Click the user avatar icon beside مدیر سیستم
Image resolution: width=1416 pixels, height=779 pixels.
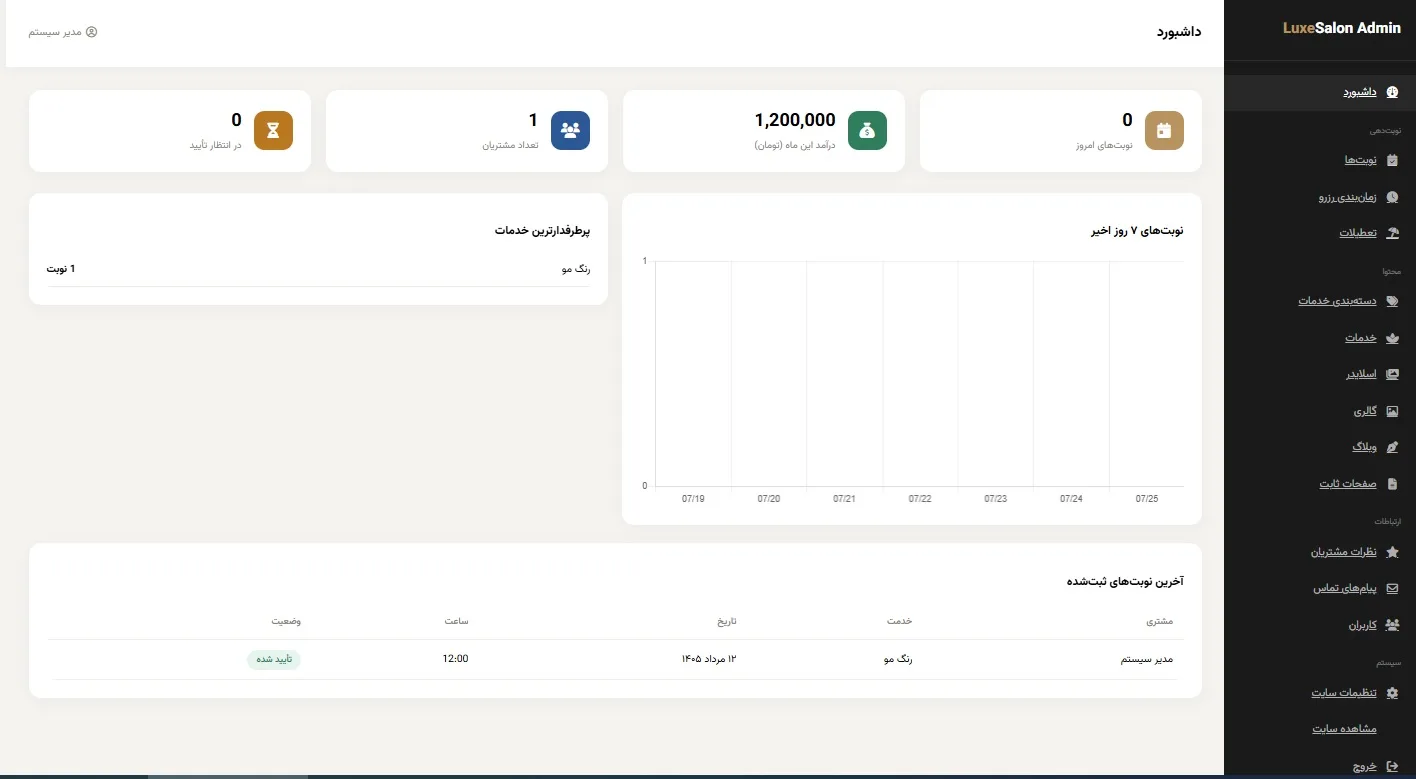(91, 32)
